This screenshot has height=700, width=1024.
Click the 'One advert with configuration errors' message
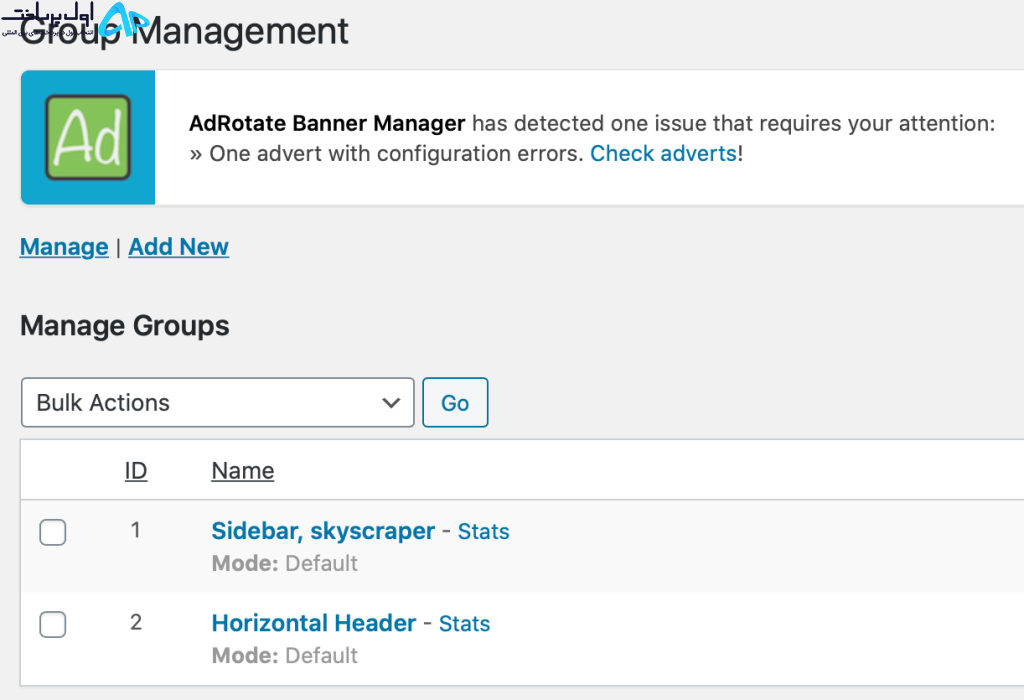(396, 153)
